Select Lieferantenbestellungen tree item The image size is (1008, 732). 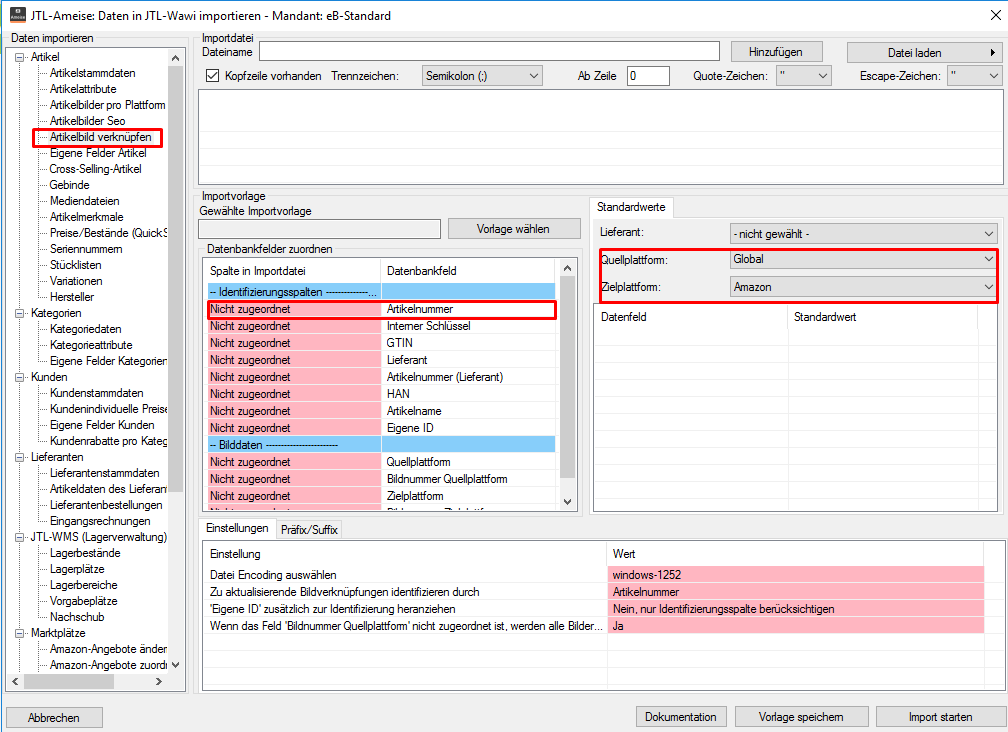106,505
